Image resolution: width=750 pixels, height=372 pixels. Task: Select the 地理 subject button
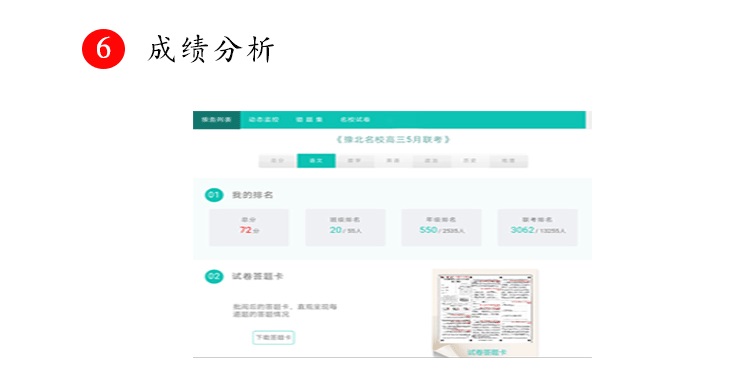[508, 161]
